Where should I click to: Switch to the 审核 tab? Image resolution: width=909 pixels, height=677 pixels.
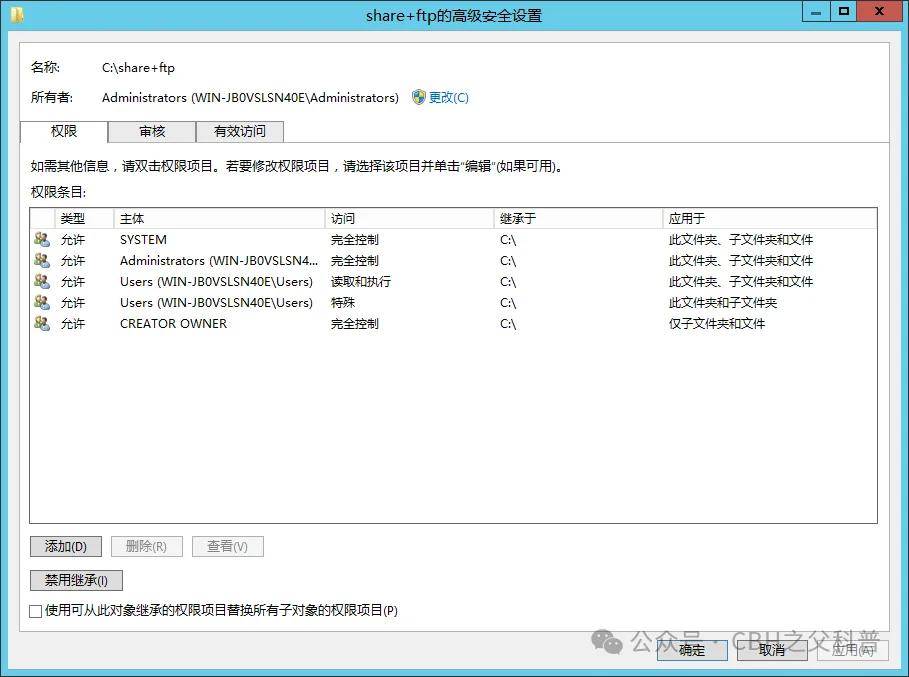pos(152,131)
